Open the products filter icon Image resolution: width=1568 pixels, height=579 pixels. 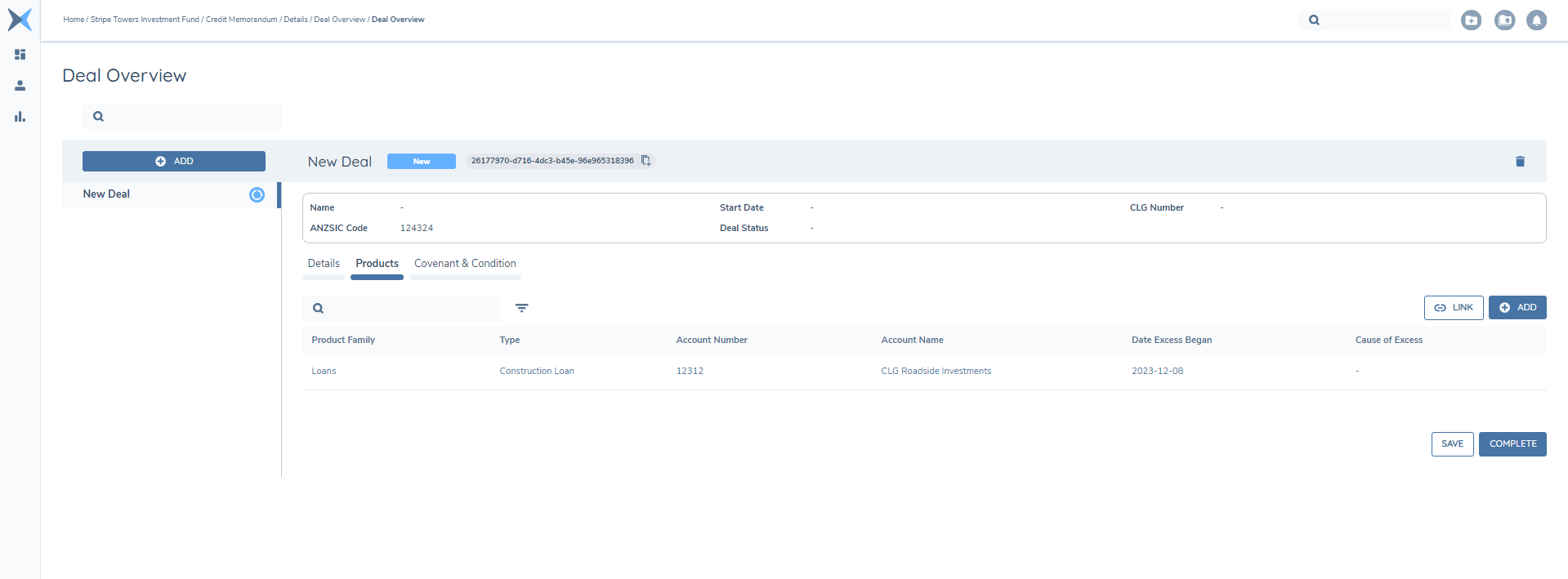pos(521,308)
